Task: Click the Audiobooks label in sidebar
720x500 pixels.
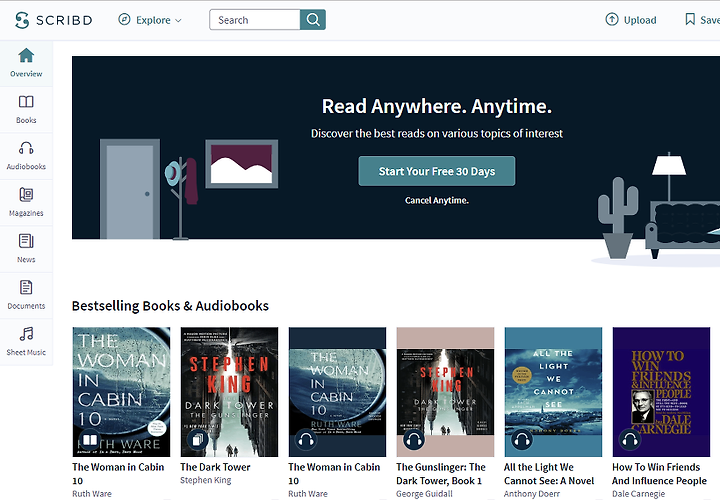Action: (26, 167)
